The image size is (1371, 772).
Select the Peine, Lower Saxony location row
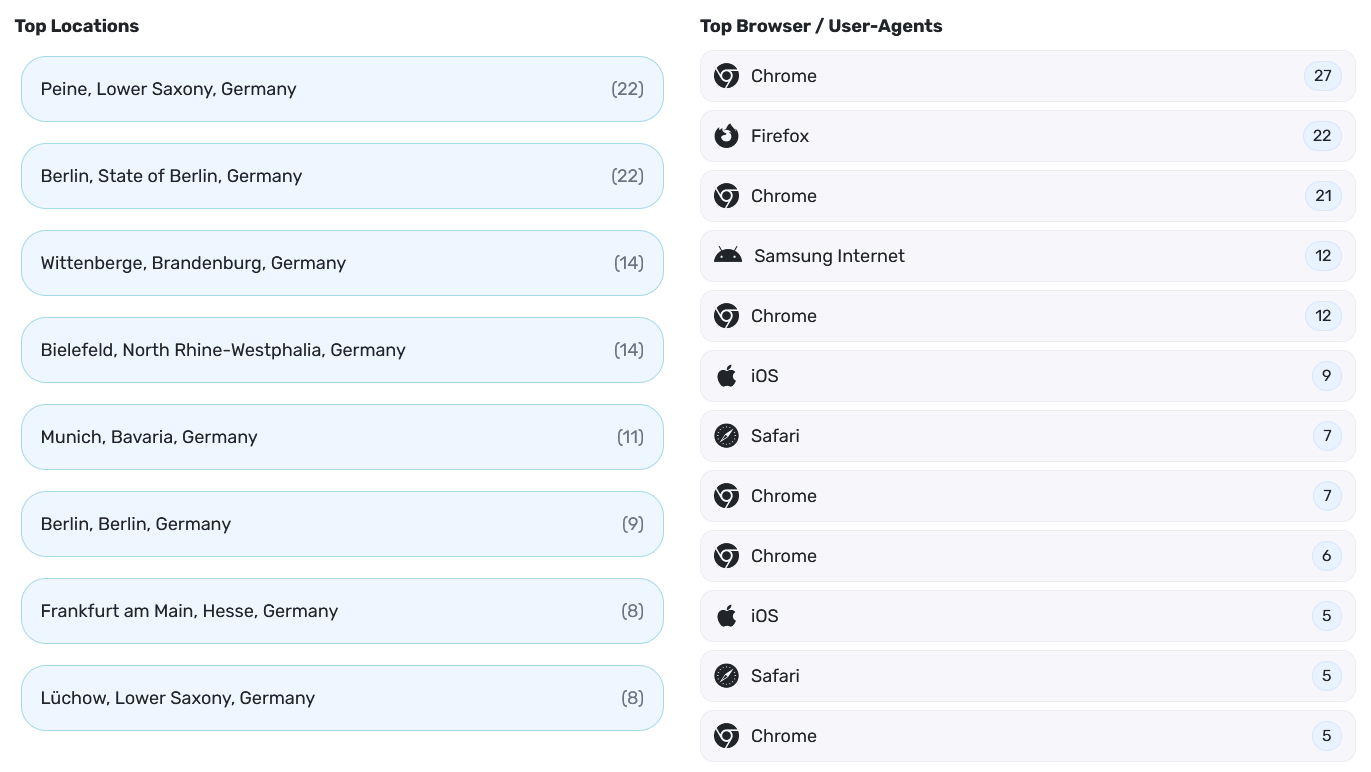[x=342, y=89]
